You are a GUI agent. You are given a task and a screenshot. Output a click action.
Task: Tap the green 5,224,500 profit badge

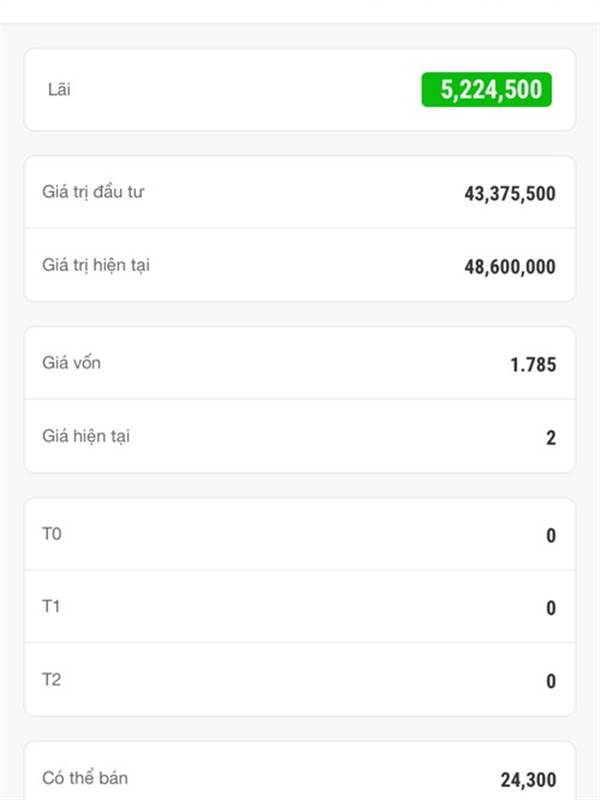tap(486, 90)
